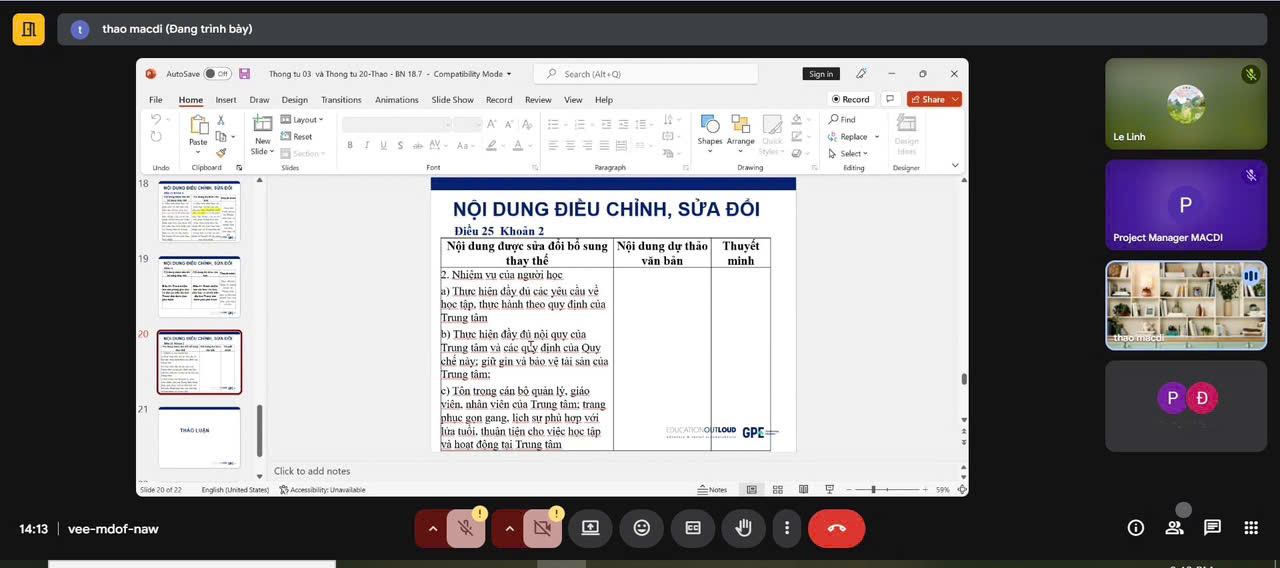The width and height of the screenshot is (1280, 568).
Task: Expand microphone audio settings arrow
Action: pos(432,528)
